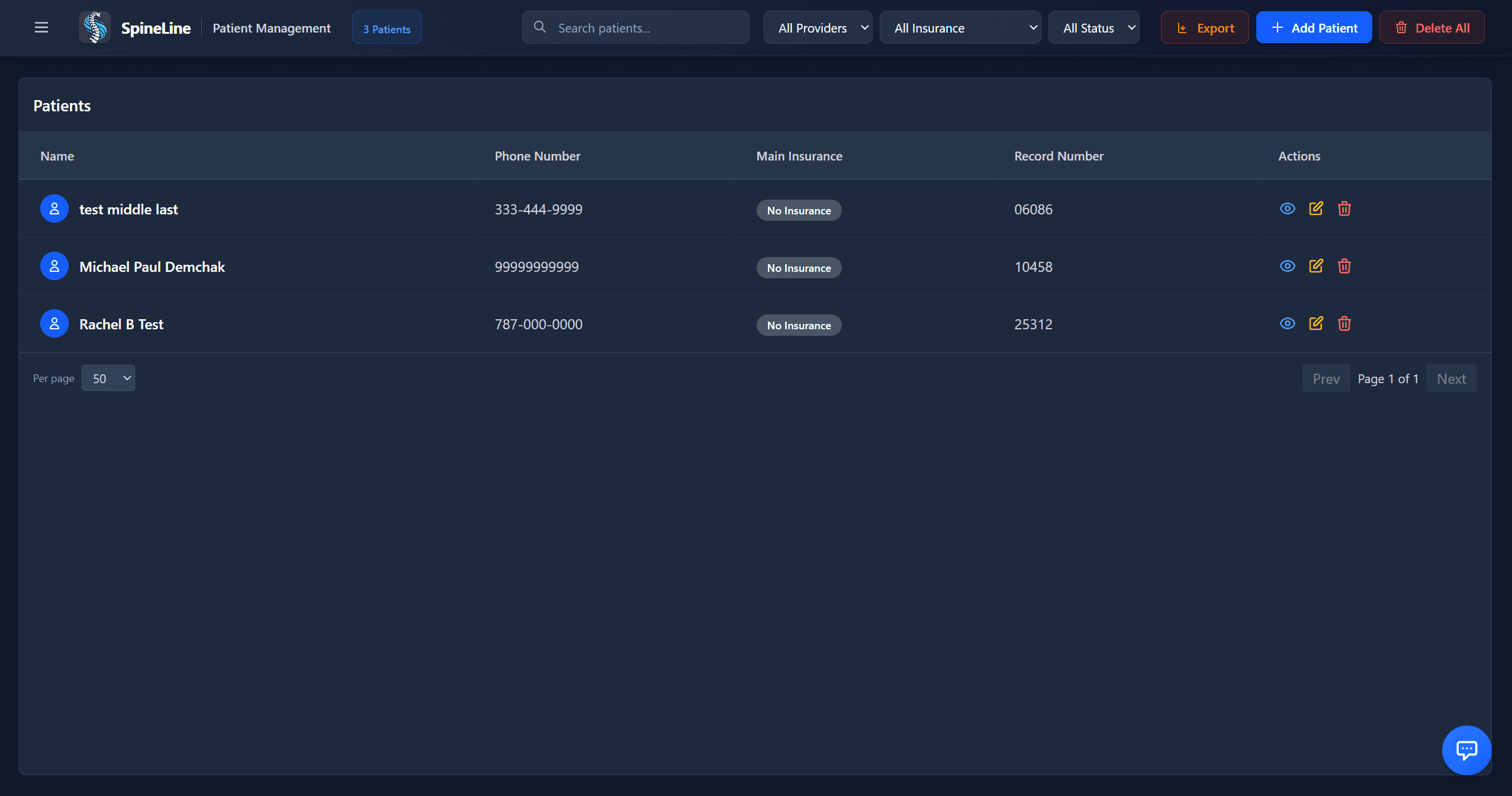This screenshot has height=796, width=1512.
Task: View Rachel B Test via eye icon
Action: tap(1287, 323)
